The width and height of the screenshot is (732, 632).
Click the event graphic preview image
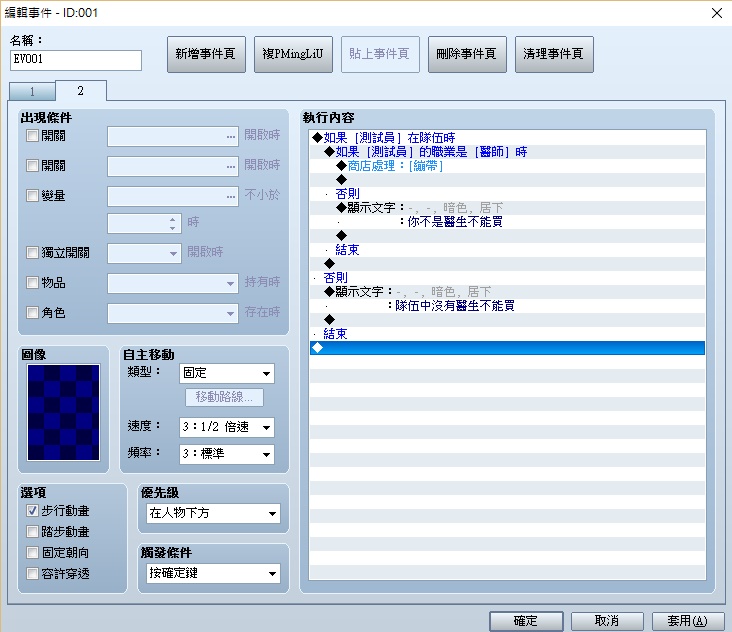[63, 412]
